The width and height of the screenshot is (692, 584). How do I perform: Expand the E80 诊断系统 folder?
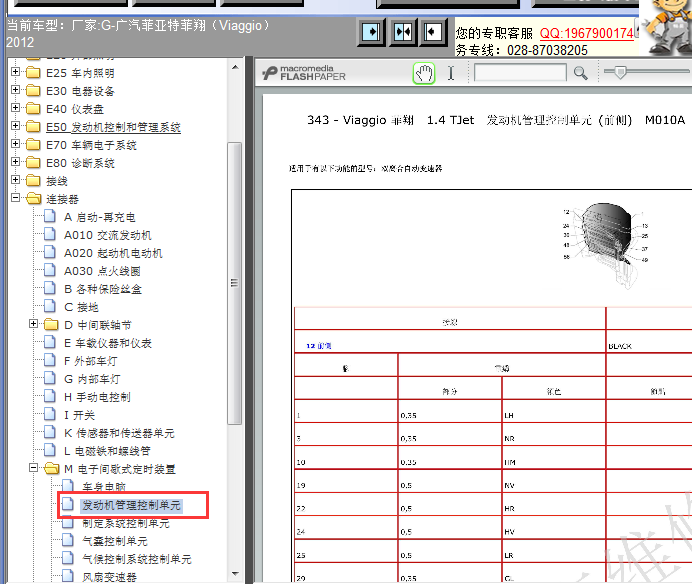15,162
